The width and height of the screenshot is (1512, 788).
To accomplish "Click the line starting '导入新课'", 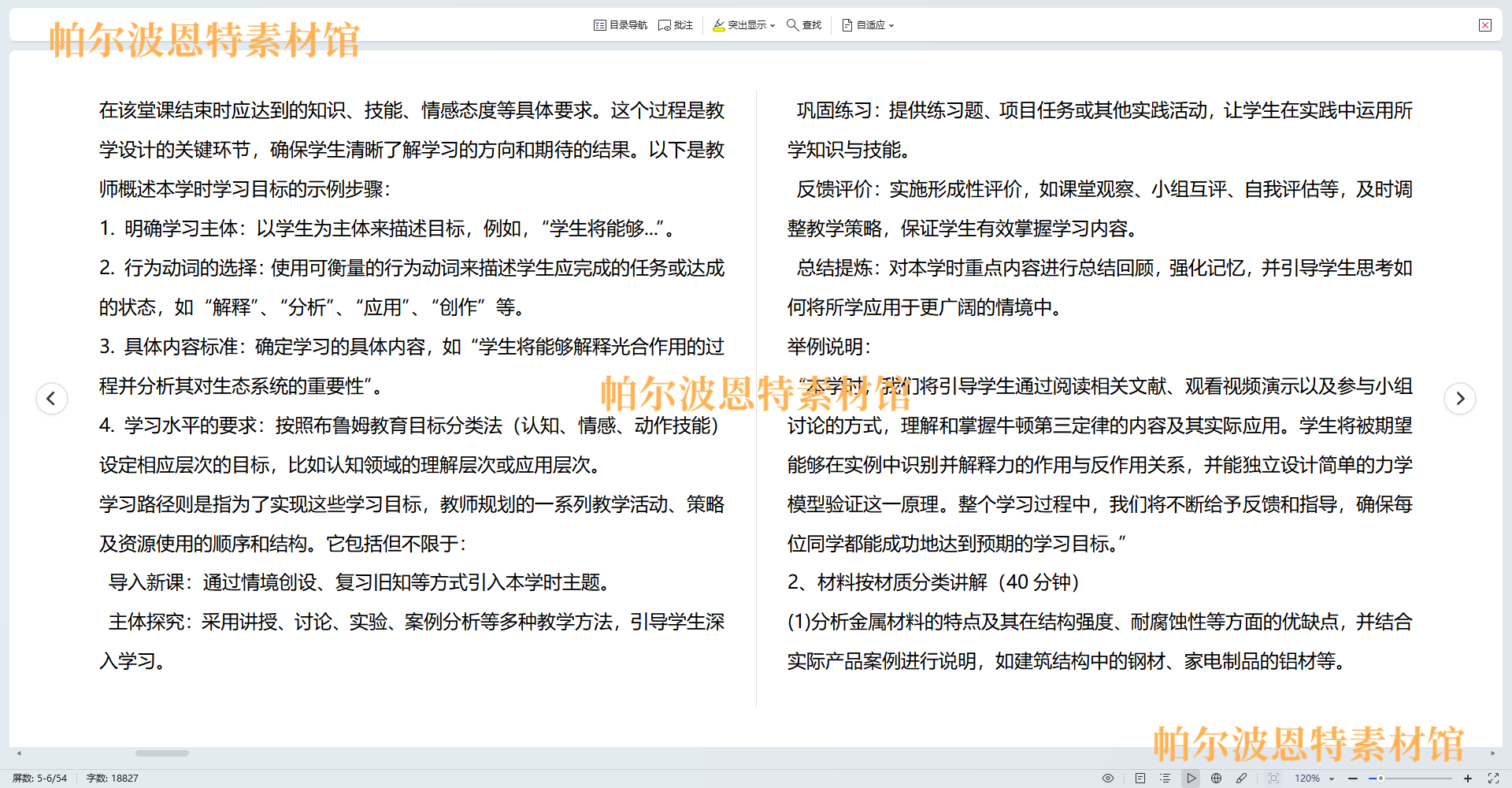I will pyautogui.click(x=361, y=582).
